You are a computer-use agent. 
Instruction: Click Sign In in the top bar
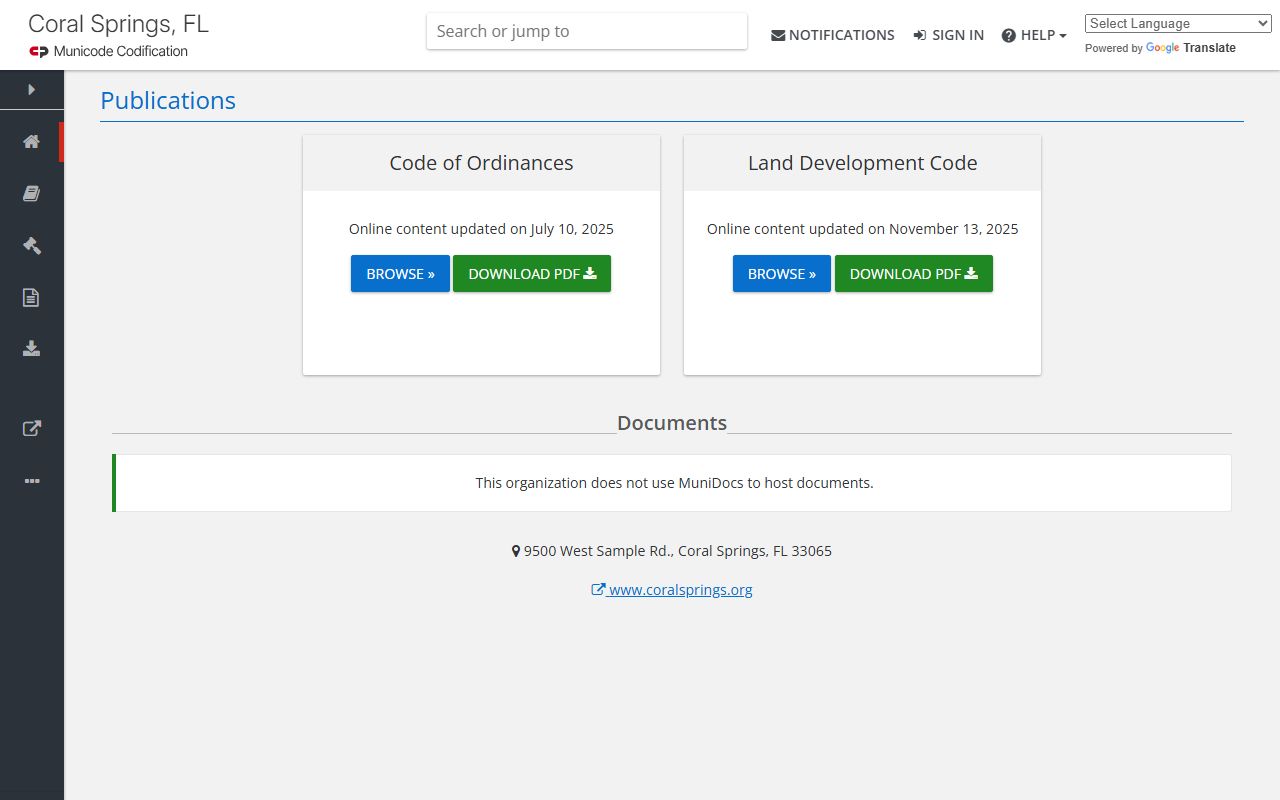click(948, 35)
